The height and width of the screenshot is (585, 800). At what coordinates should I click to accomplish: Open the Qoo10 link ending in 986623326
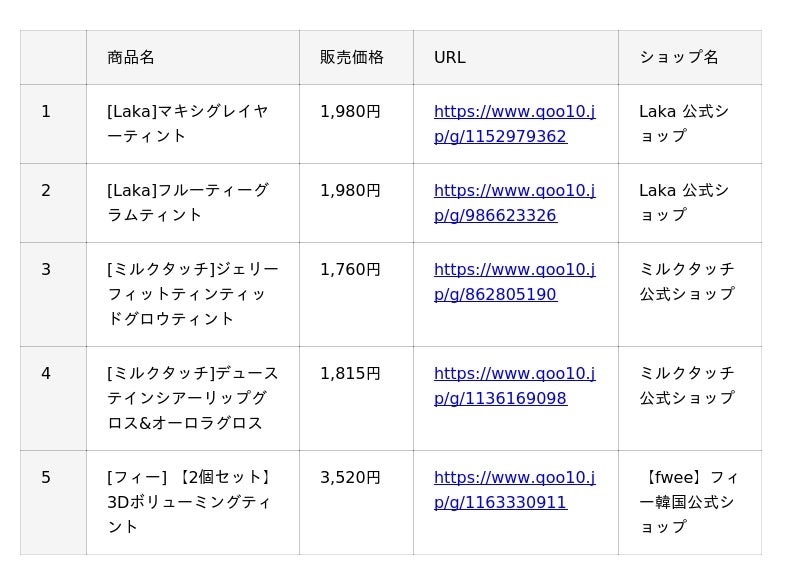coord(514,203)
